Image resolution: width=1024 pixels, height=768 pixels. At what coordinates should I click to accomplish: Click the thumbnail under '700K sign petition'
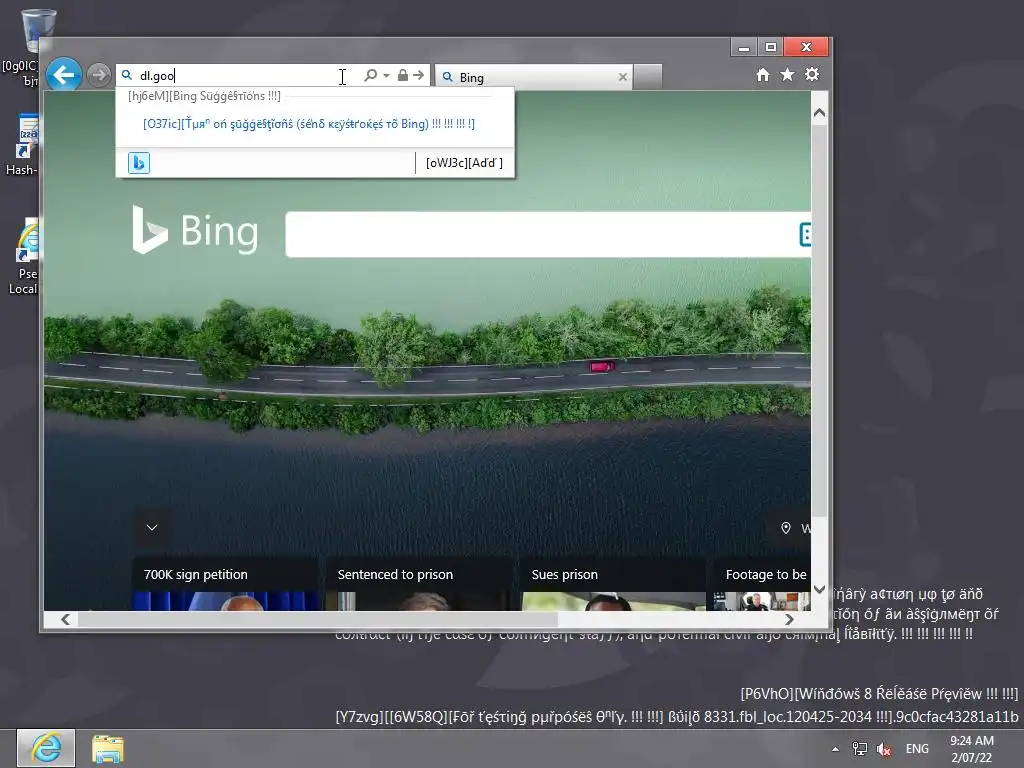coord(226,601)
